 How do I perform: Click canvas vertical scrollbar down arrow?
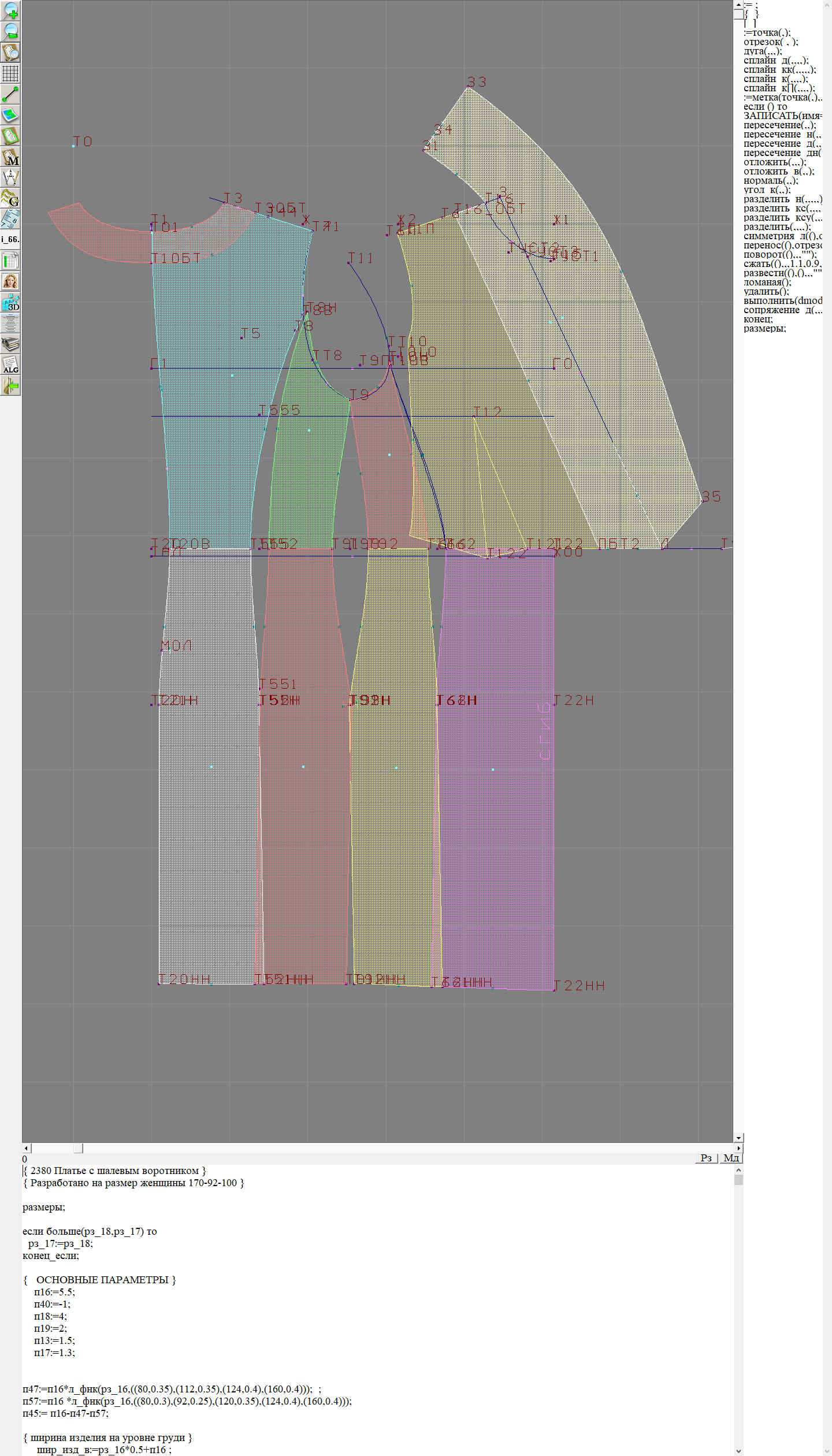pyautogui.click(x=738, y=1138)
